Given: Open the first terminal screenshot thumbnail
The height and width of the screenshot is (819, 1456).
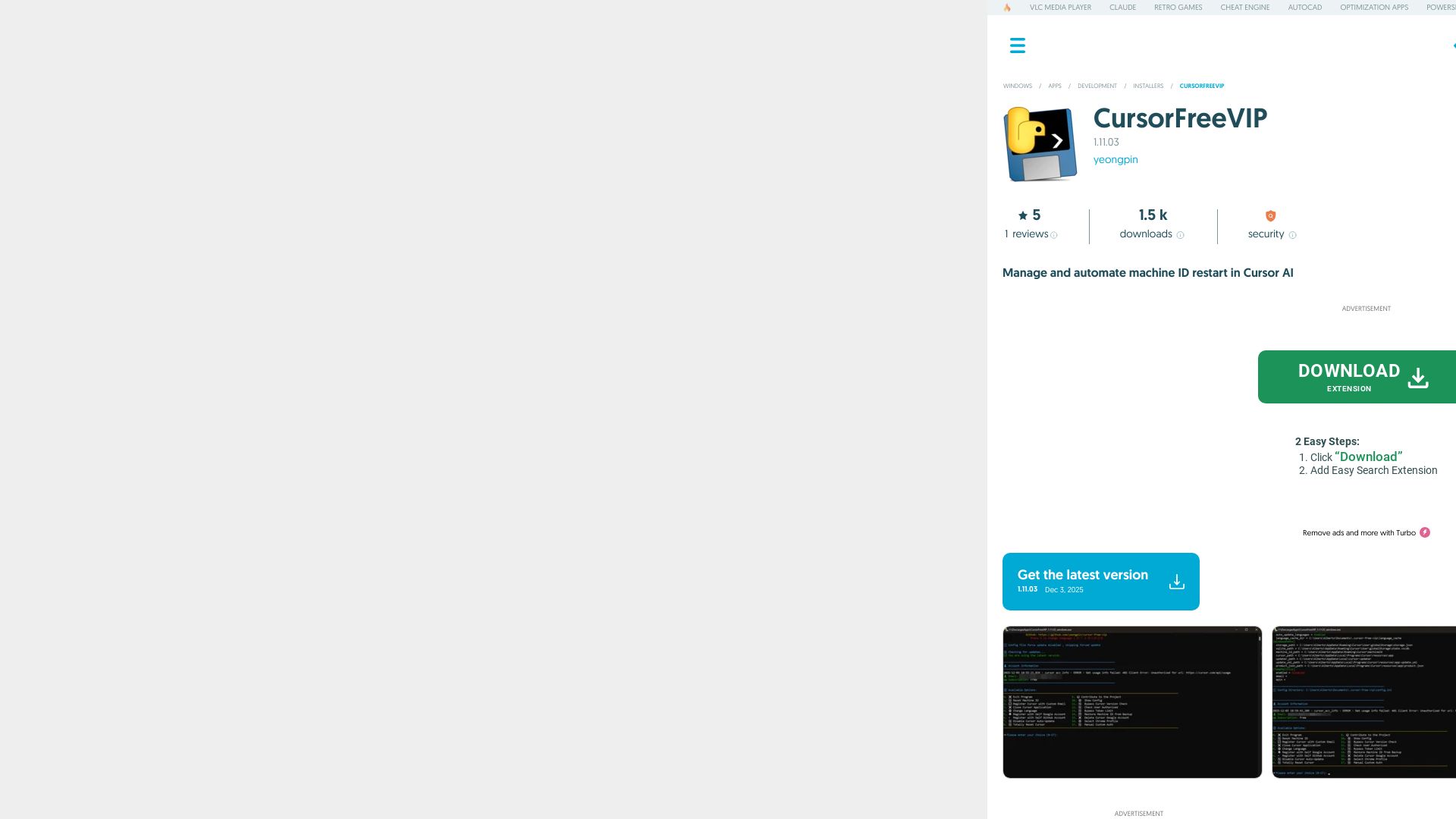Looking at the screenshot, I should tap(1132, 702).
